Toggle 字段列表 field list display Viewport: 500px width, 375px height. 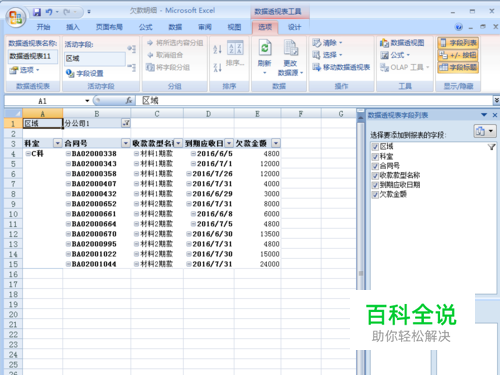[x=458, y=43]
